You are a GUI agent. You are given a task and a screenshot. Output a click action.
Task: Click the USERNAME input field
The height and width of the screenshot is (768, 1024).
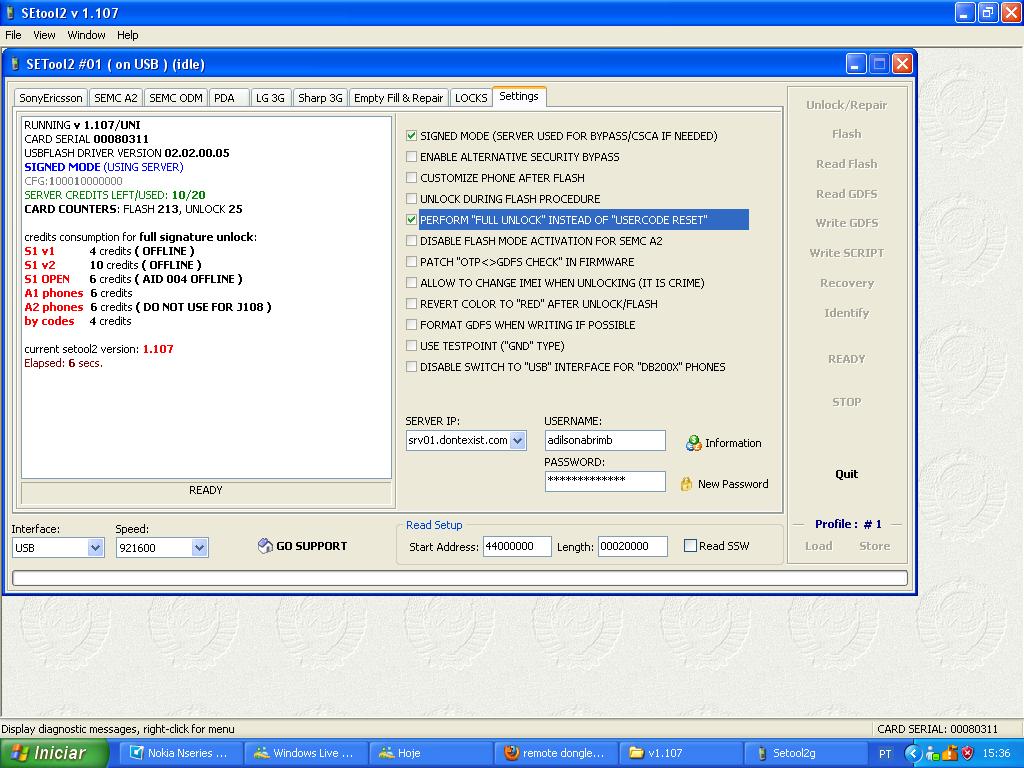point(605,440)
